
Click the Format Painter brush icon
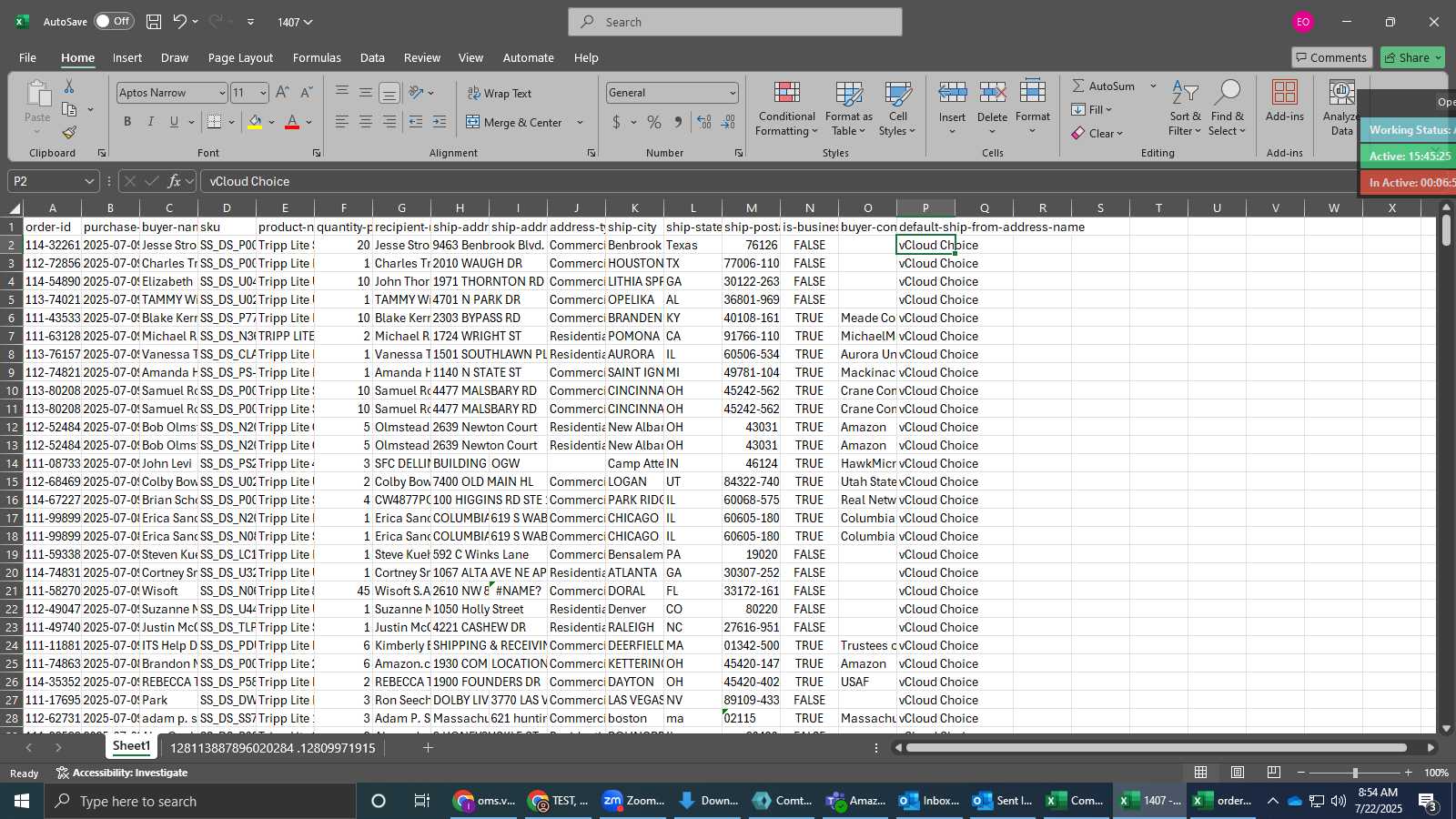[69, 133]
